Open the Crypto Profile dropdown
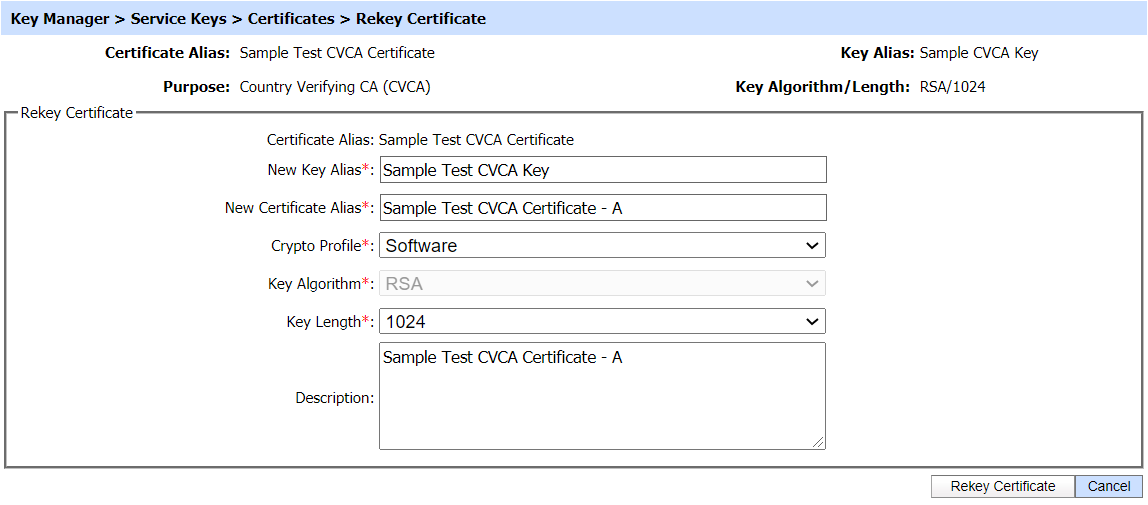The width and height of the screenshot is (1148, 505). point(602,245)
